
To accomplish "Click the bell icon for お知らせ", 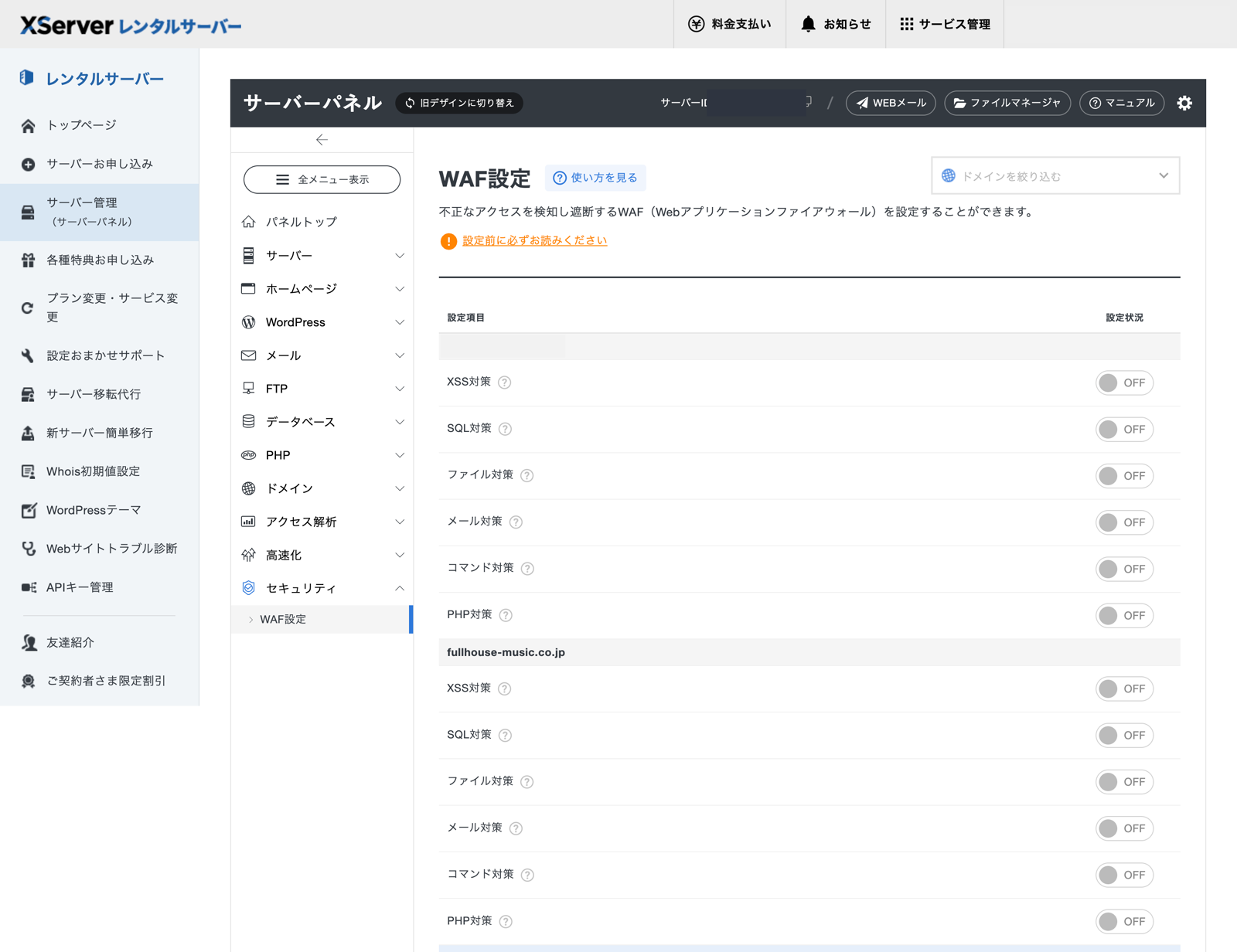I will click(x=808, y=24).
